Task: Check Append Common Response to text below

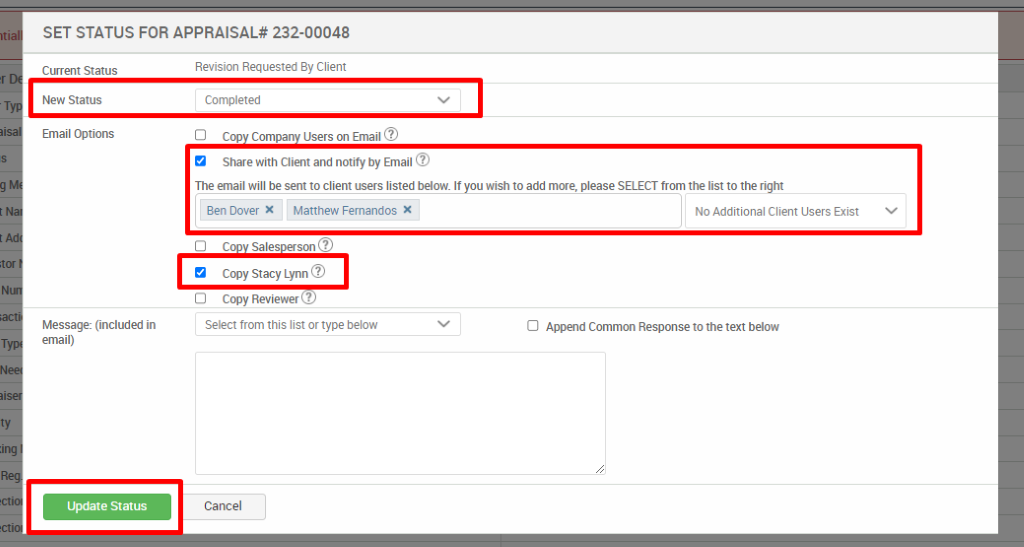Action: coord(533,326)
